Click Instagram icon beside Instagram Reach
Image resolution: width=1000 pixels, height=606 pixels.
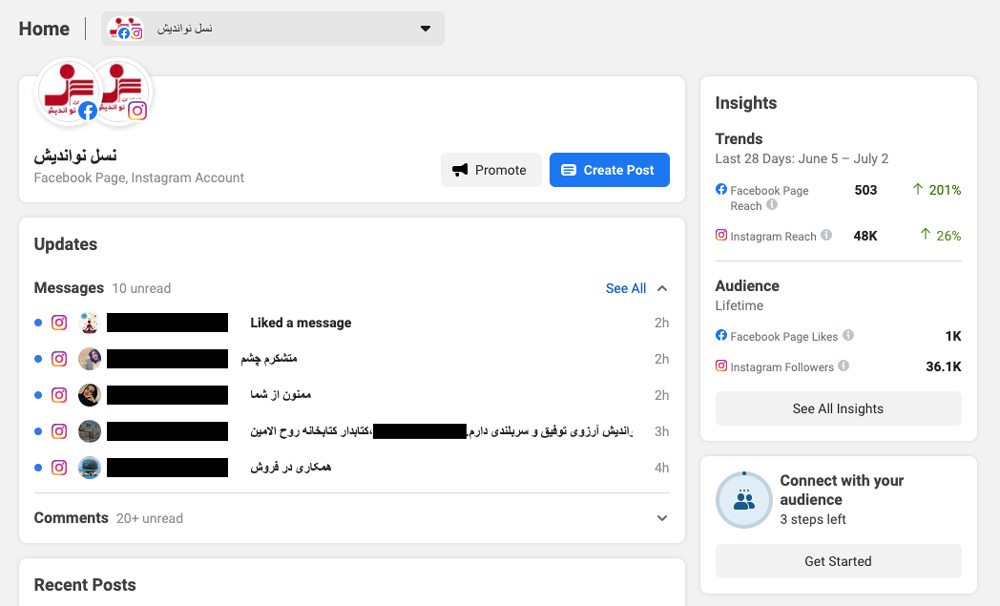(721, 235)
